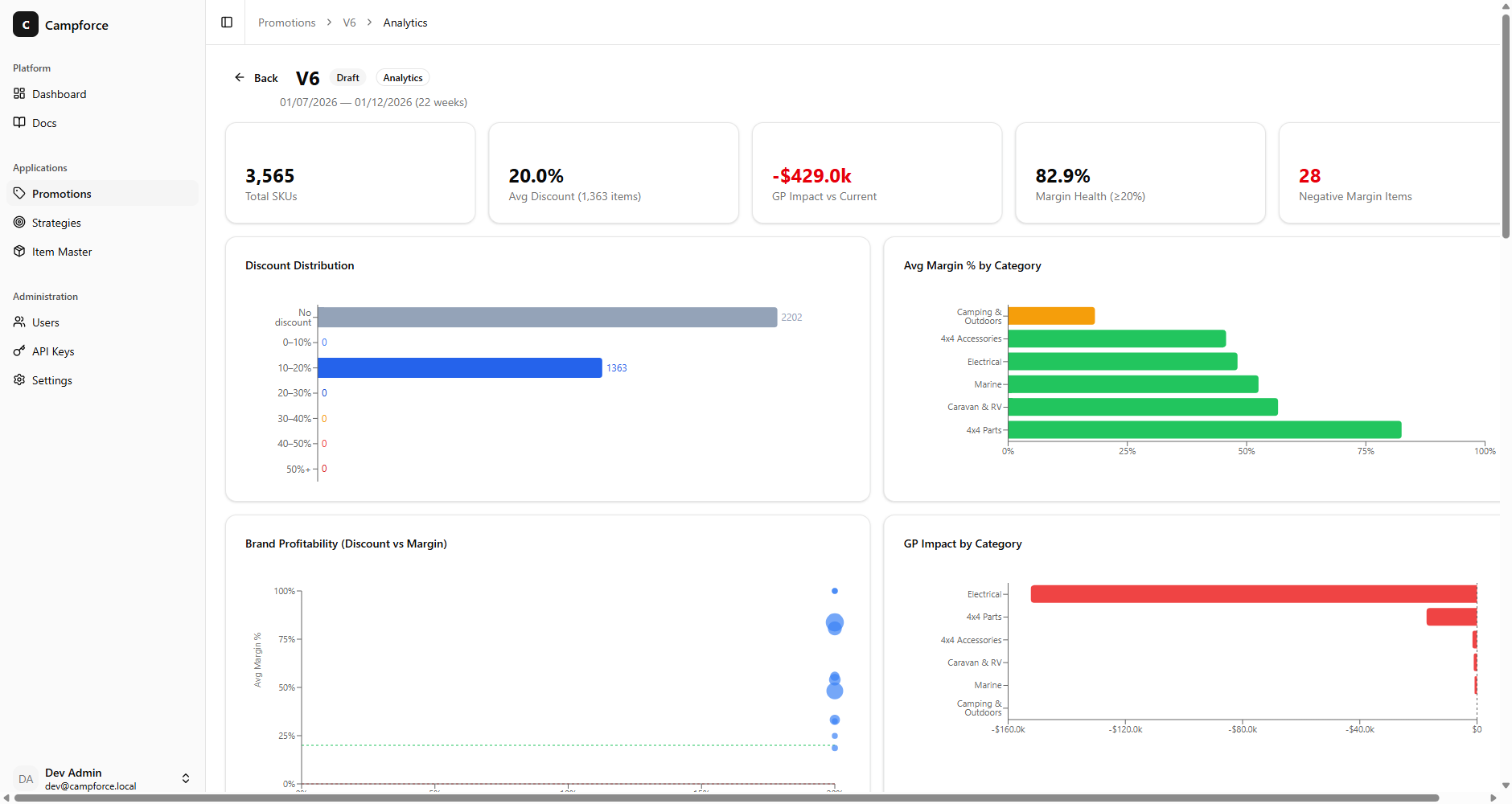Click the Analytics badge next to V6
Image resolution: width=1512 pixels, height=804 pixels.
(403, 78)
